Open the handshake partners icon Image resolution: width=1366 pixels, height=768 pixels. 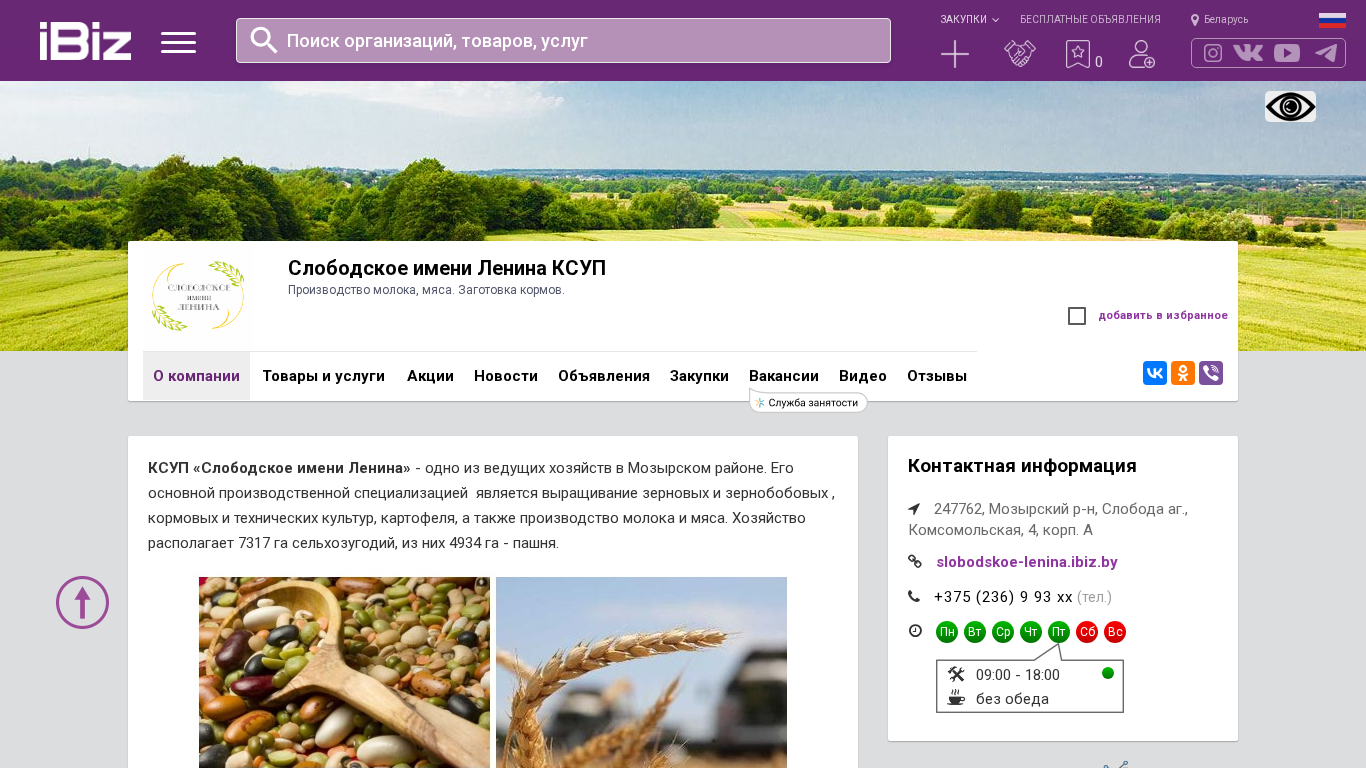pyautogui.click(x=1020, y=54)
